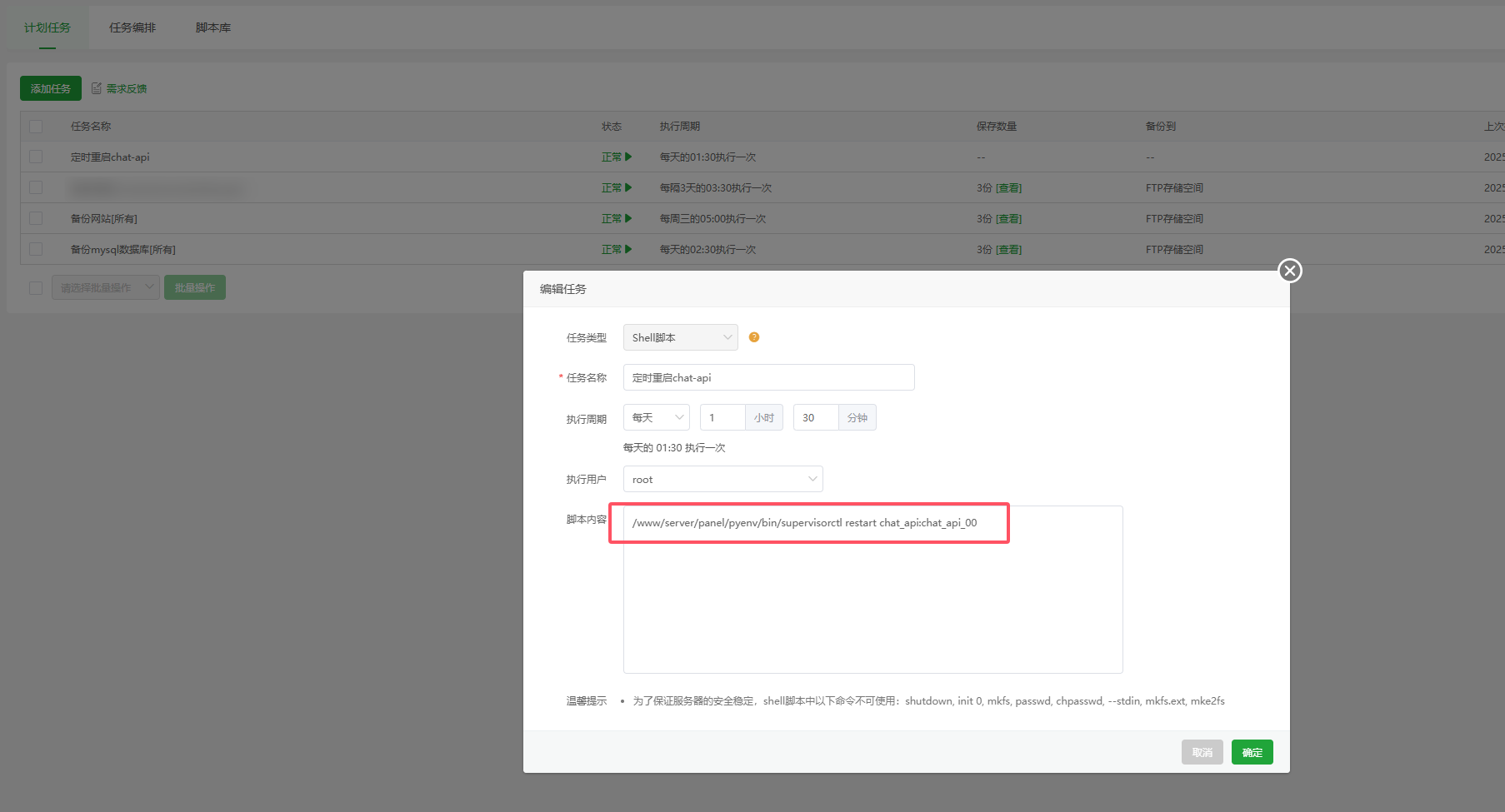Open the 执行用户 root dropdown
The image size is (1505, 812).
[722, 479]
